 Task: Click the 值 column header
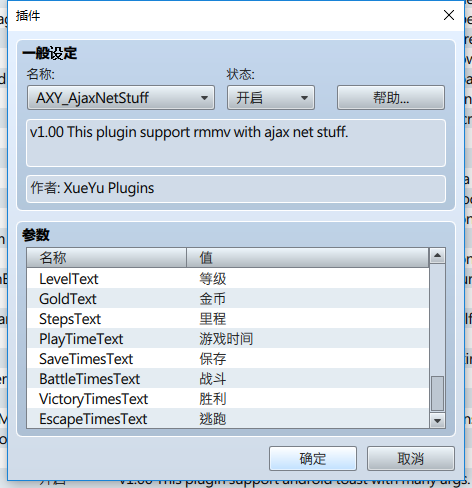(308, 258)
